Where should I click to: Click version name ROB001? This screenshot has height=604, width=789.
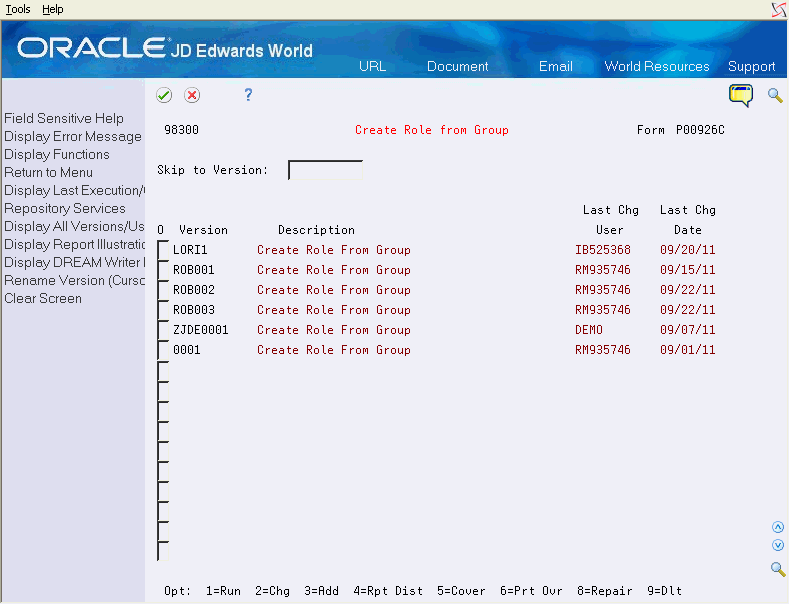pyautogui.click(x=194, y=270)
